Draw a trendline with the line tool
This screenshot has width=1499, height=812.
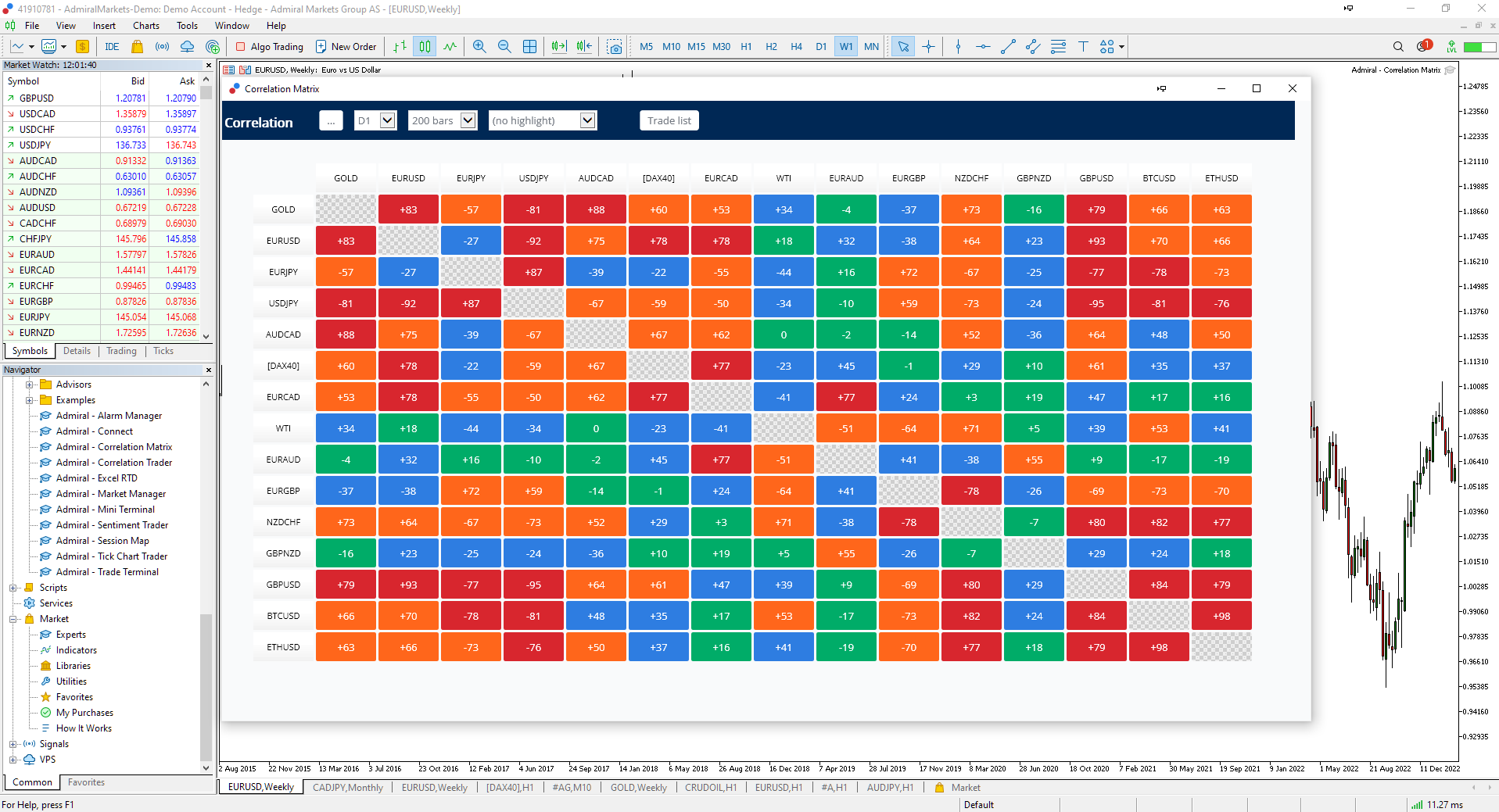(1008, 47)
